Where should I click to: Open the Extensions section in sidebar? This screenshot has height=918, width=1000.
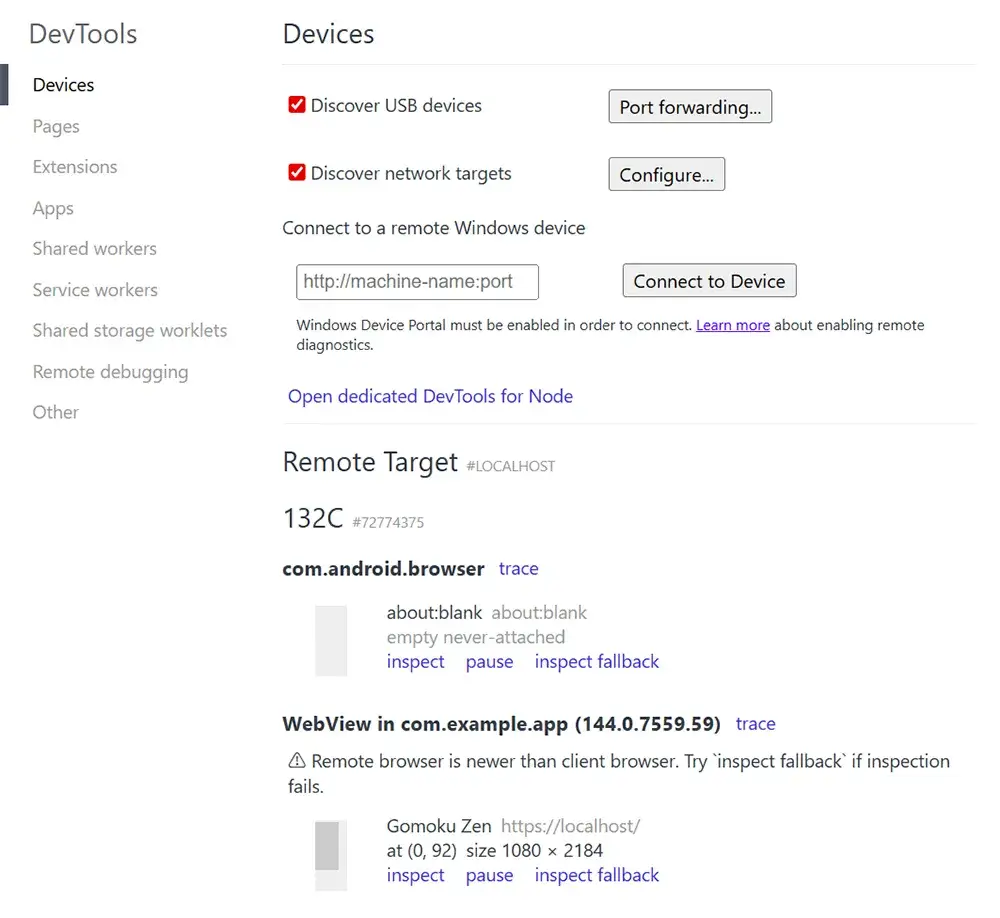[x=75, y=167]
